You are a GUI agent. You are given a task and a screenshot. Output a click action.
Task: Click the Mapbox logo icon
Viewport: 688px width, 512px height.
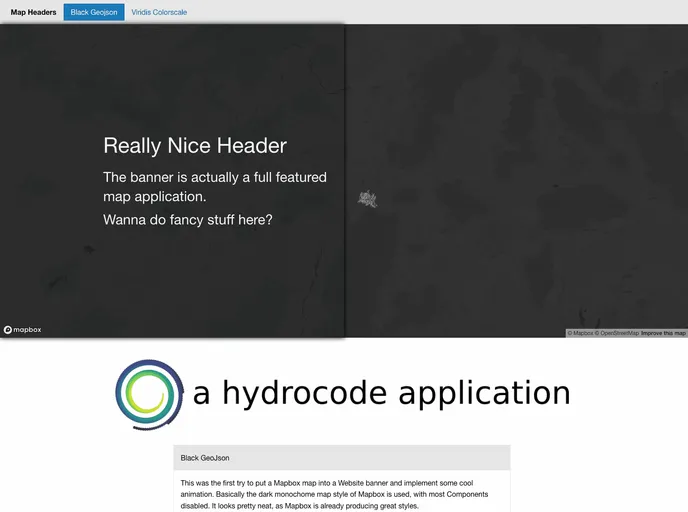(22, 329)
